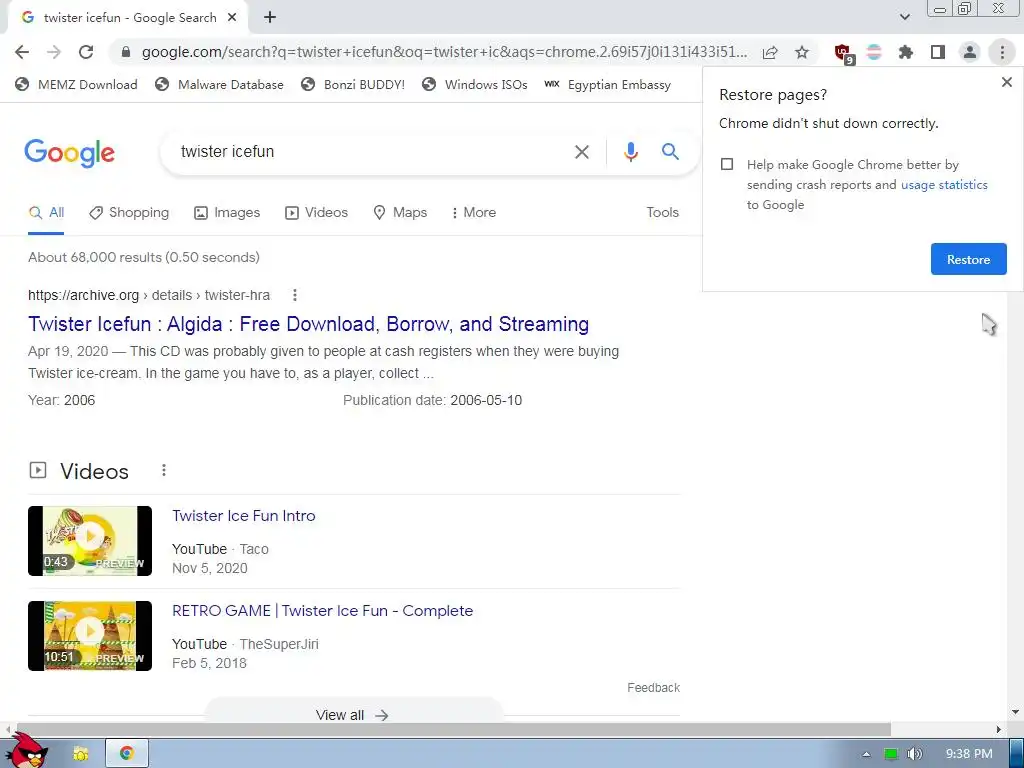
Task: Reload the page with the refresh icon
Action: (86, 52)
